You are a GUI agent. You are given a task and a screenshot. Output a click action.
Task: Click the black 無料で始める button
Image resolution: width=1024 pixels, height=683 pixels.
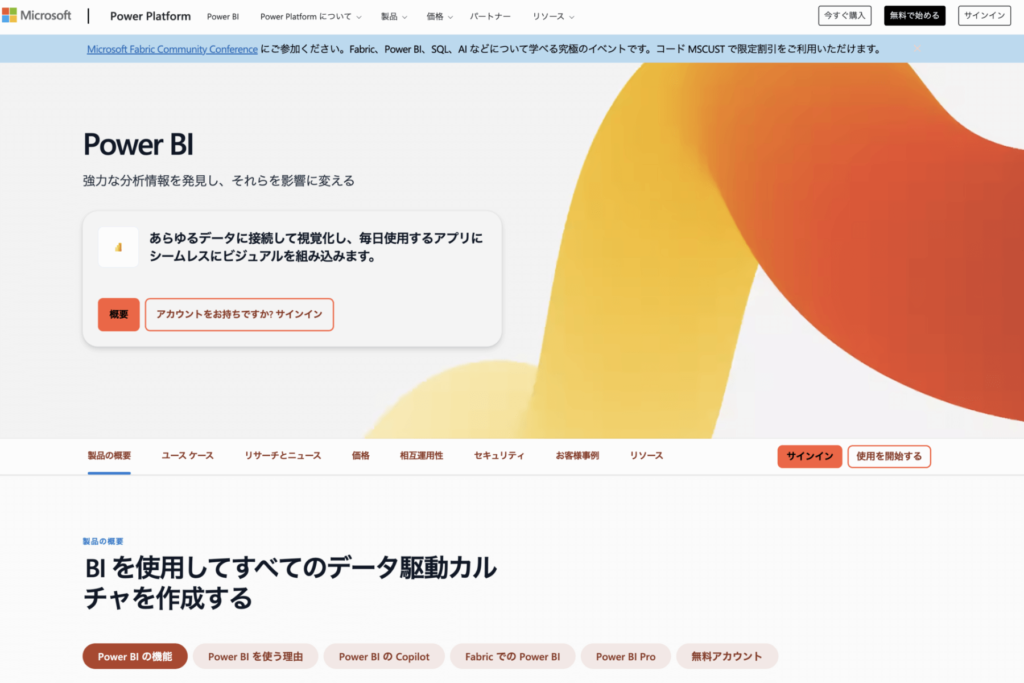(x=914, y=16)
